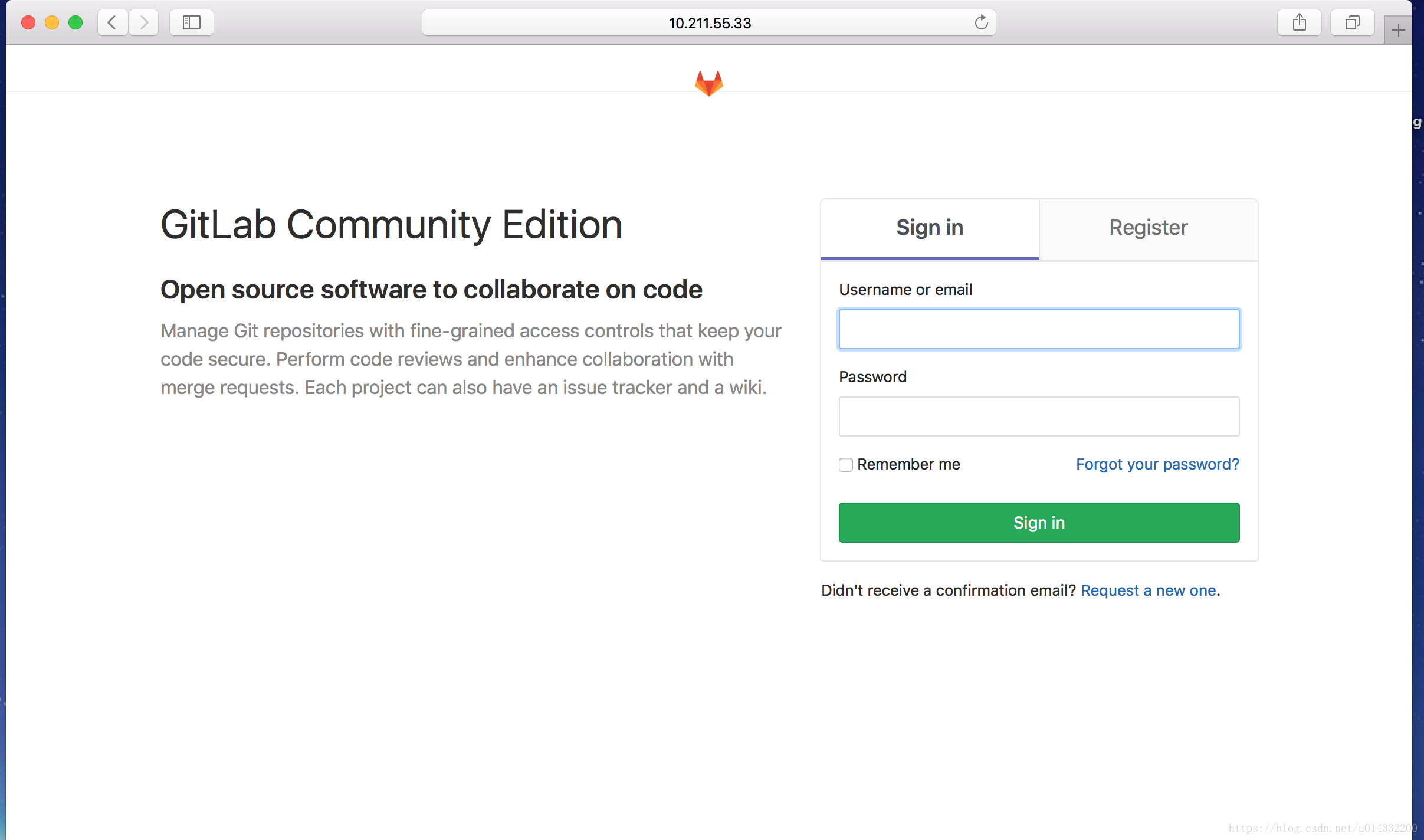
Task: Switch to the Register tab
Action: pyautogui.click(x=1149, y=229)
